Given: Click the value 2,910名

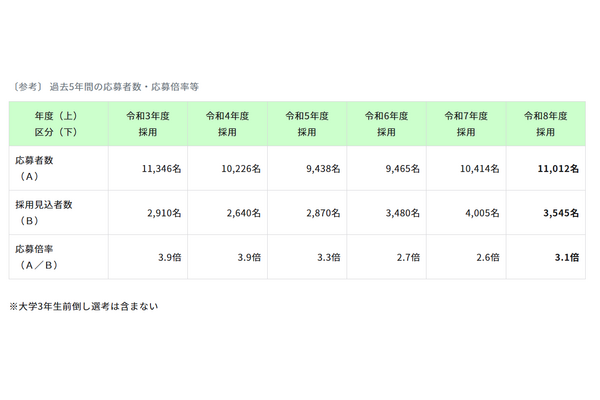Looking at the screenshot, I should 164,213.
